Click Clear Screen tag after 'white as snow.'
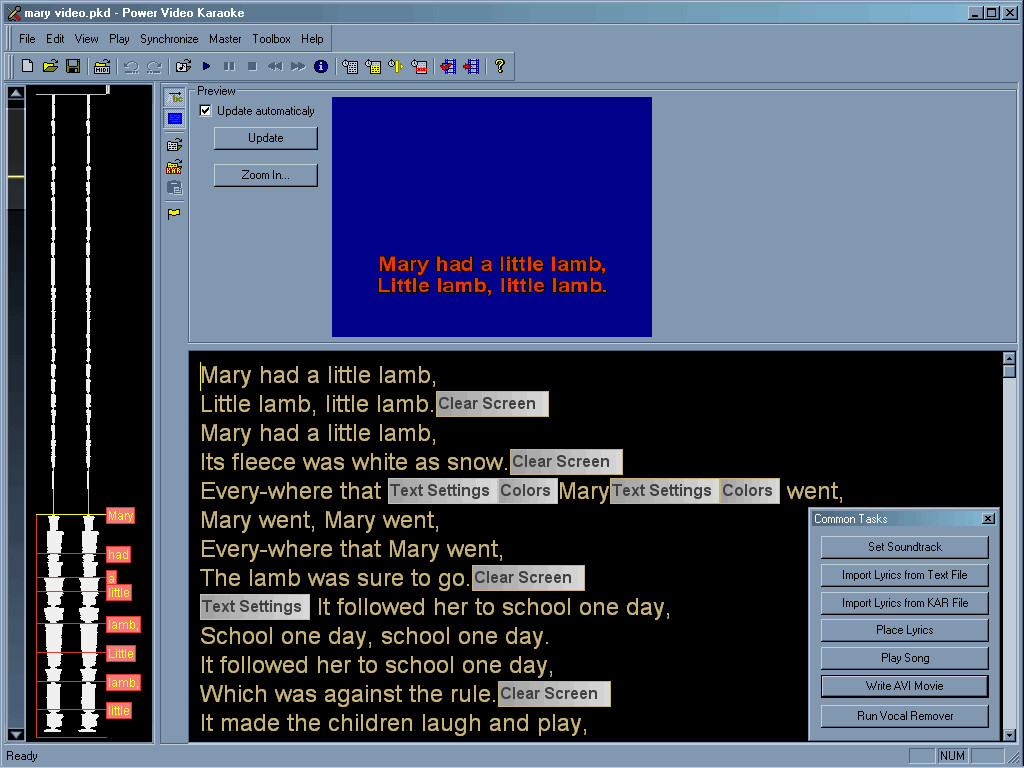 pos(566,462)
